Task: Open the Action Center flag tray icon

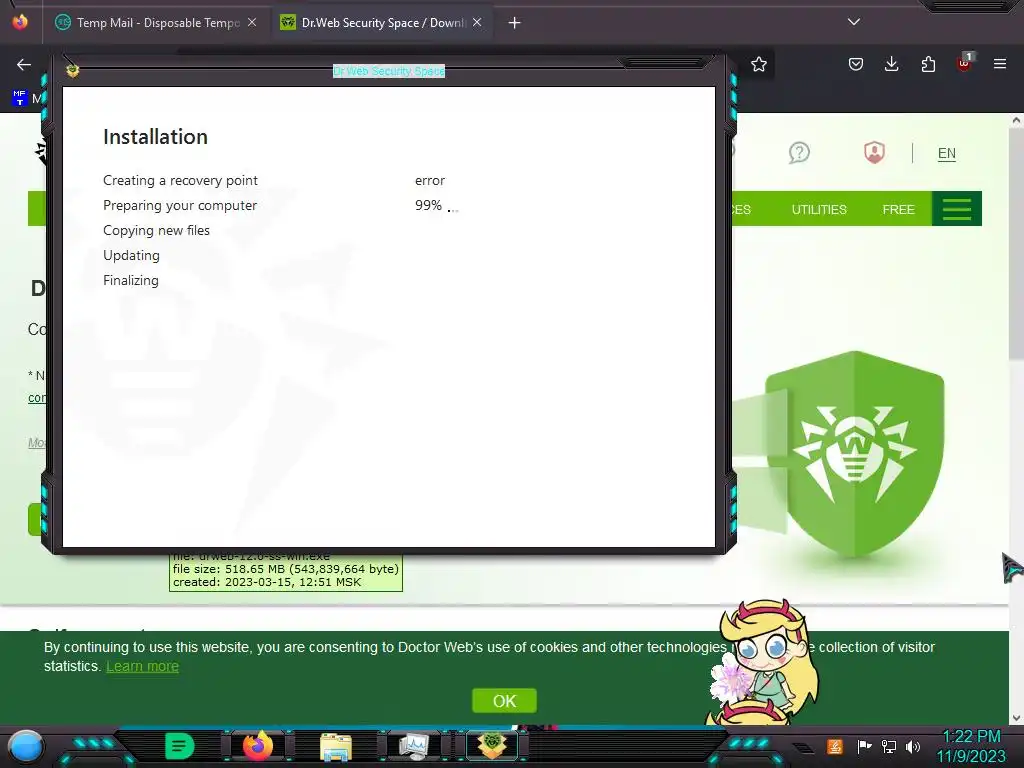Action: click(864, 746)
